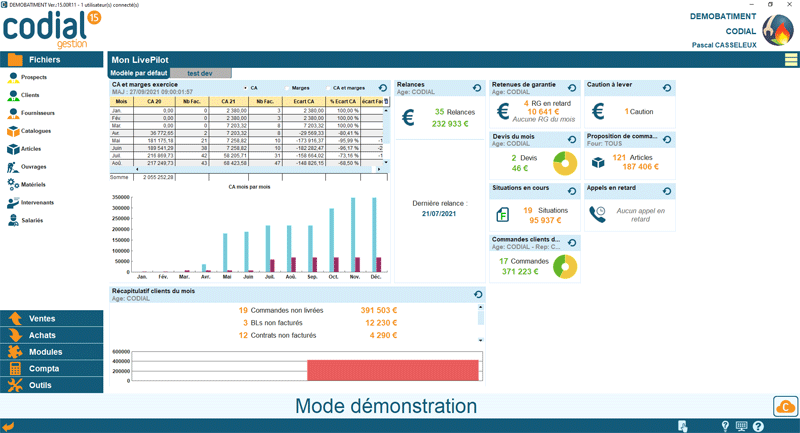The width and height of the screenshot is (800, 433).
Task: Click the phone icon in Appels en retard
Action: pyautogui.click(x=597, y=214)
